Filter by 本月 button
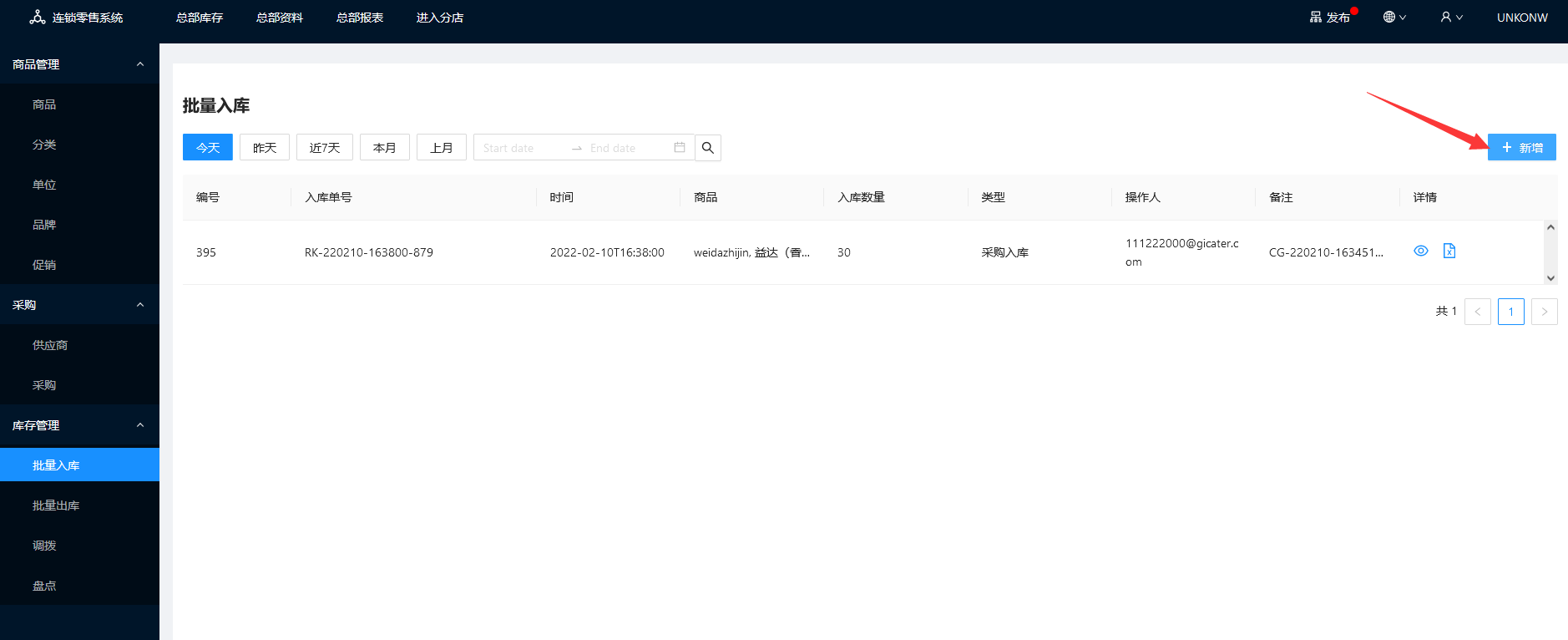 tap(385, 147)
